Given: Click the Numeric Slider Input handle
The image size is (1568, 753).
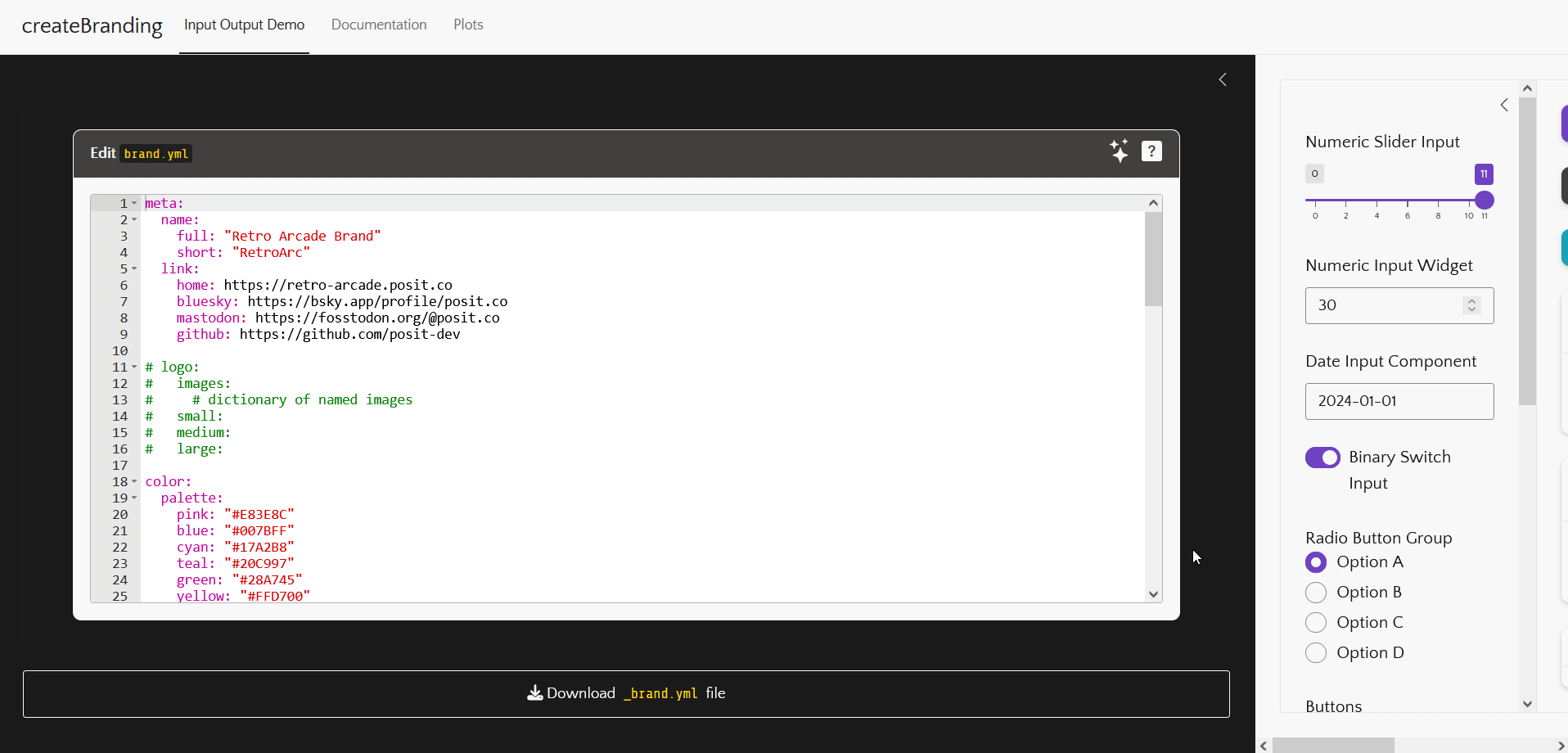Looking at the screenshot, I should point(1485,201).
